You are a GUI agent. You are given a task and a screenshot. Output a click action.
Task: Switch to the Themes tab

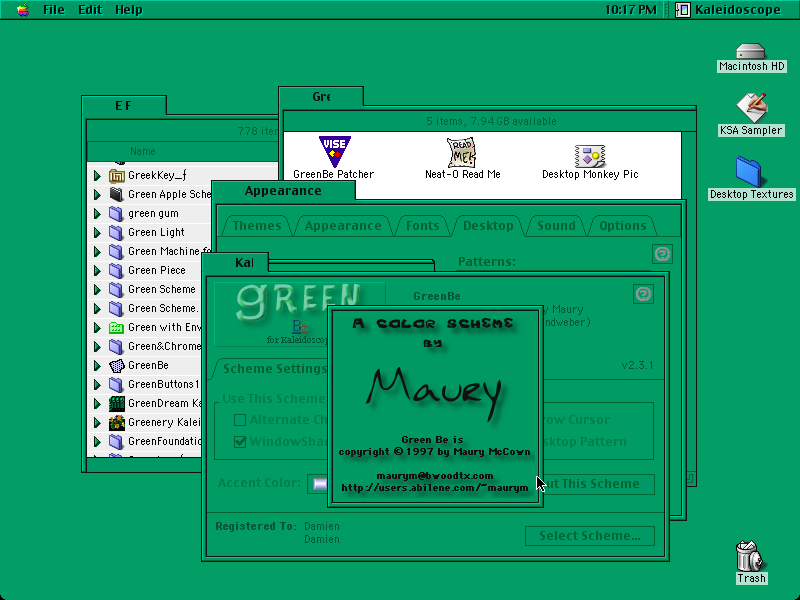[257, 226]
